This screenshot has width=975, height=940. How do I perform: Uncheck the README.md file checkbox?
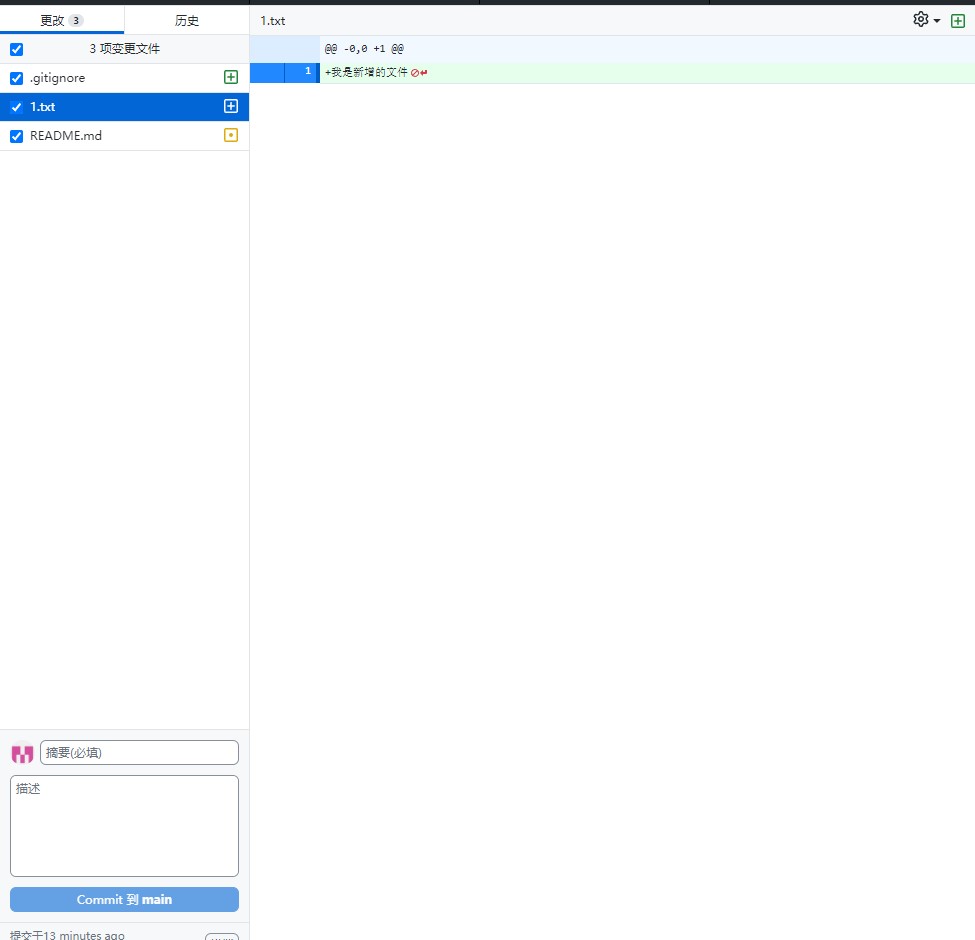(16, 136)
